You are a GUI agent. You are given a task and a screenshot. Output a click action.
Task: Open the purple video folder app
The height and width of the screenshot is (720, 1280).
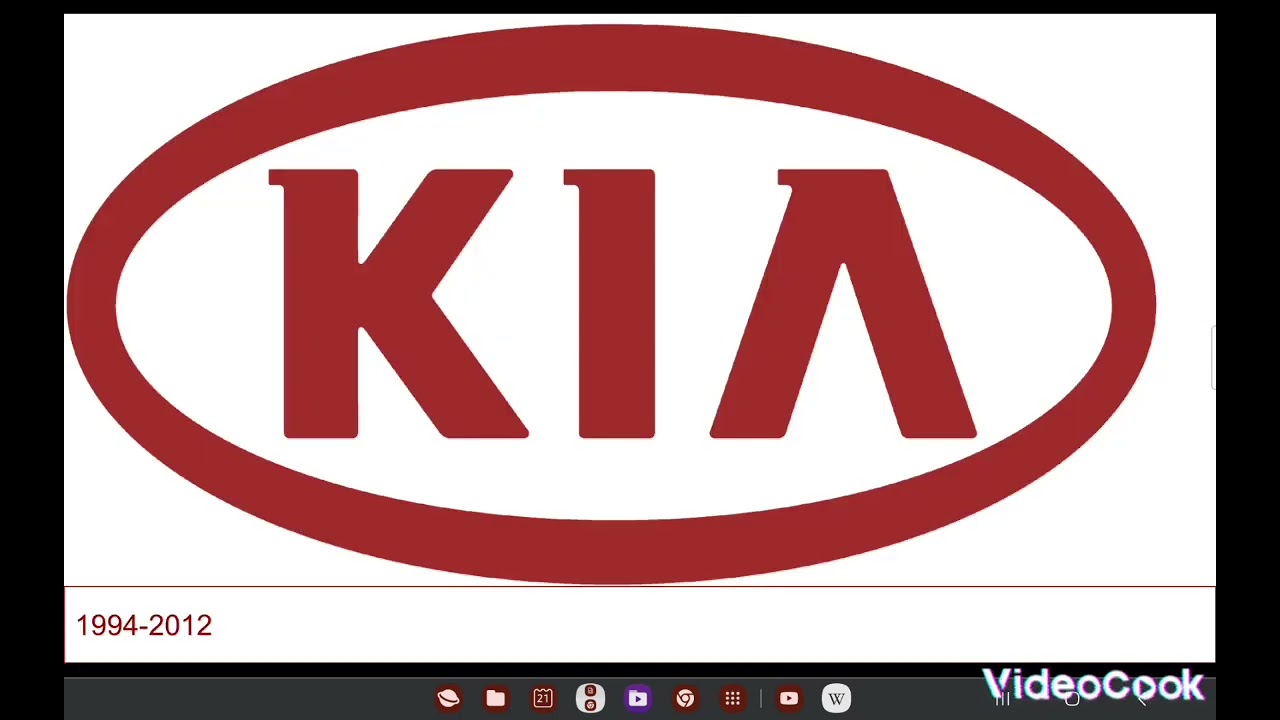pyautogui.click(x=638, y=698)
